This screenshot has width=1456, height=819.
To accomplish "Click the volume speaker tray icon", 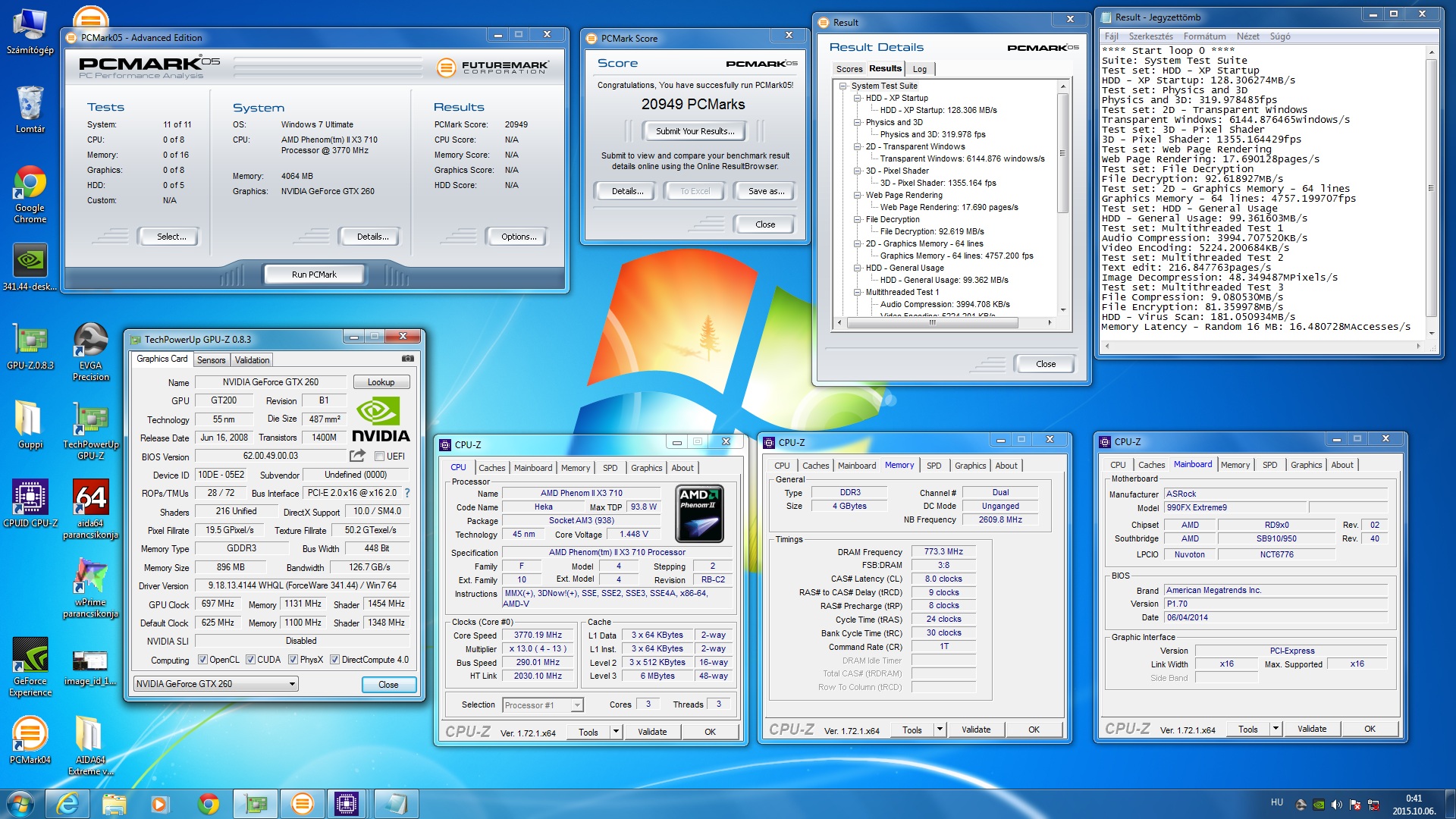I will click(x=1336, y=805).
